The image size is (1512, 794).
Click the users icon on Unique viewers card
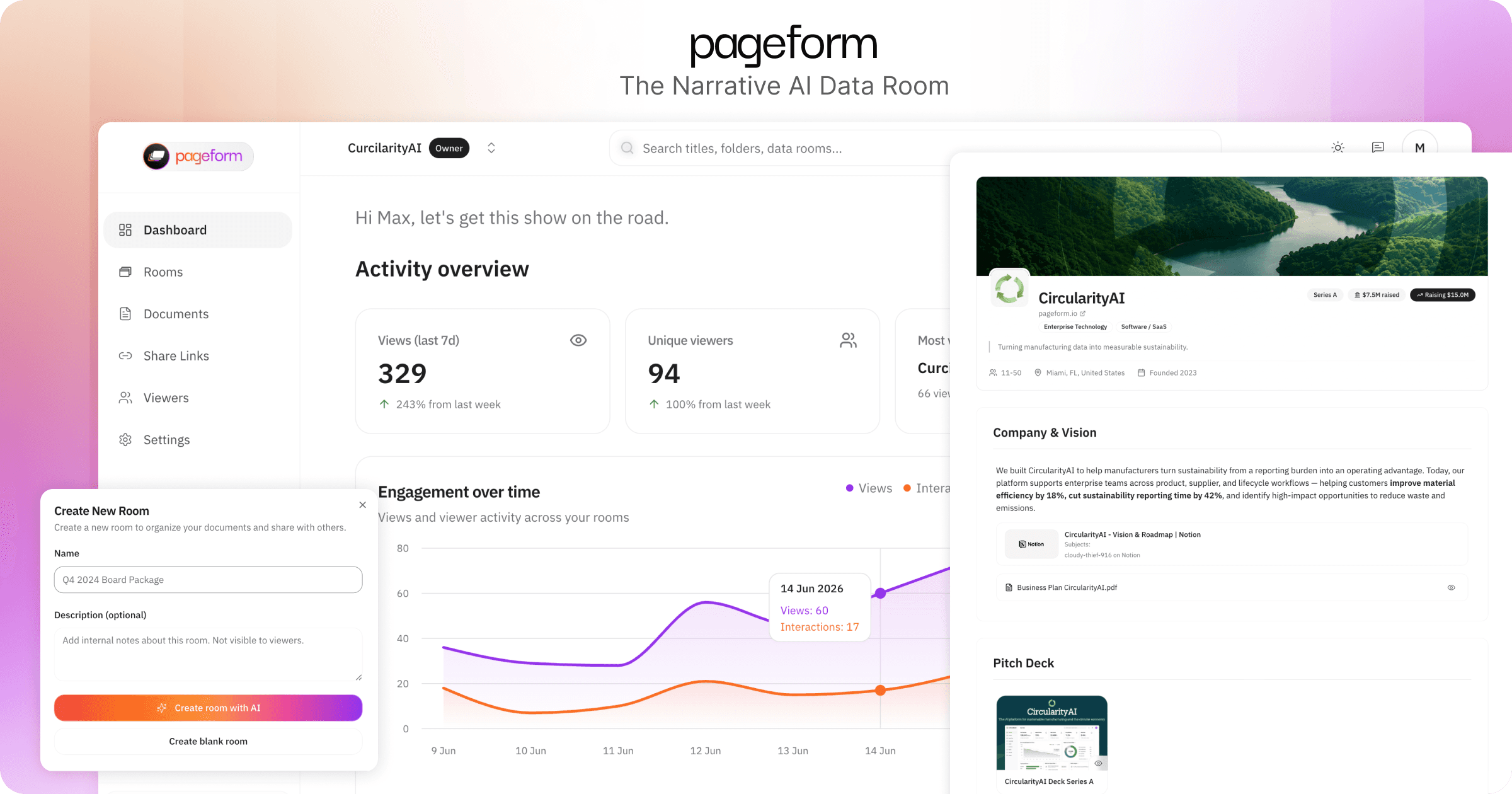click(848, 340)
